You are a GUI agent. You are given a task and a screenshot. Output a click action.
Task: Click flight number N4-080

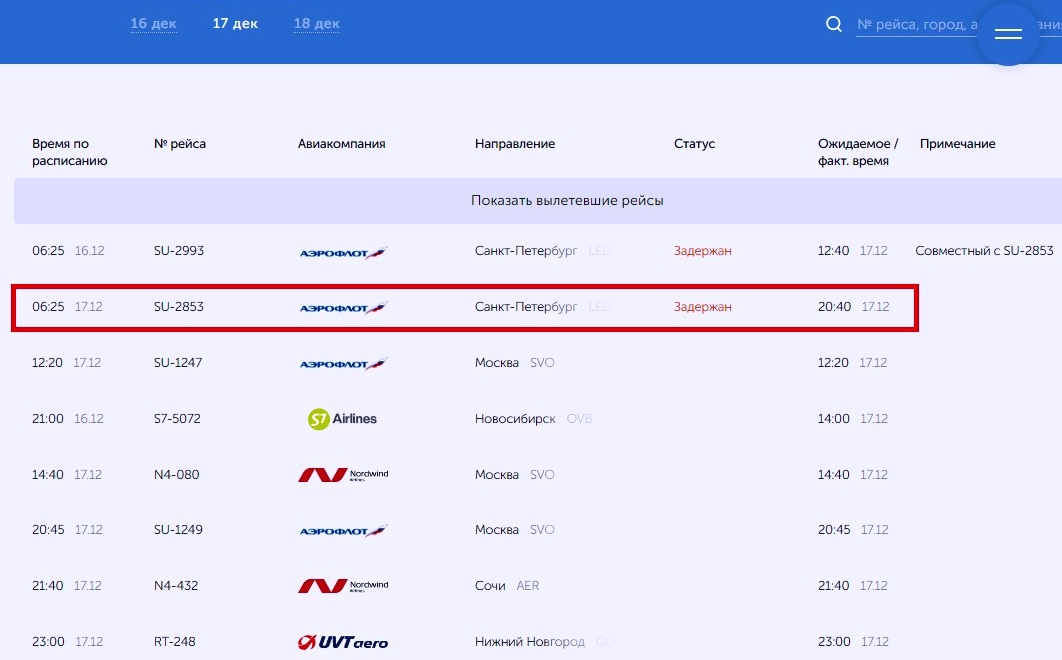[177, 475]
